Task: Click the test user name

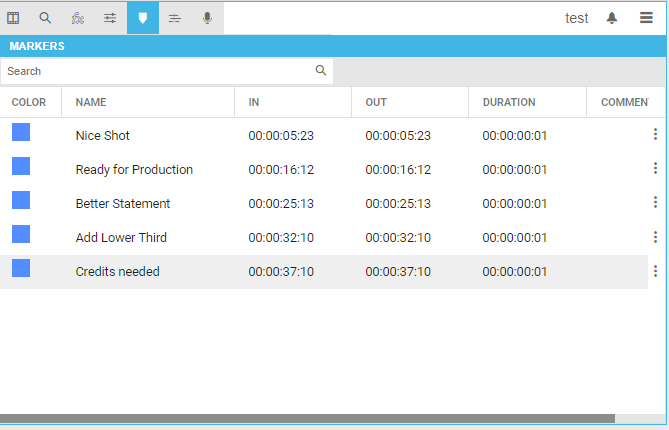Action: click(x=576, y=18)
